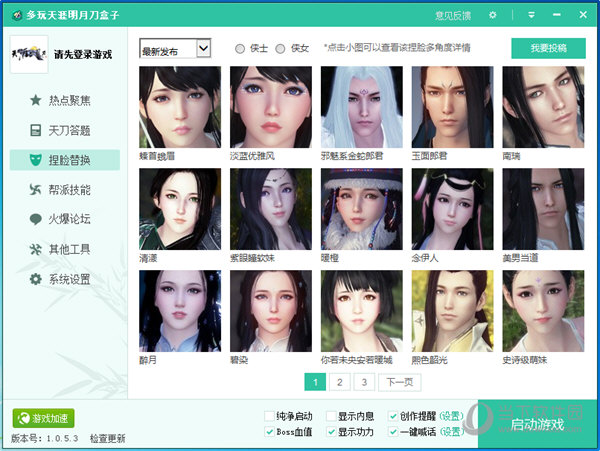Open 意见反馈 feedback link
Image resolution: width=600 pixels, height=451 pixels.
coord(453,15)
